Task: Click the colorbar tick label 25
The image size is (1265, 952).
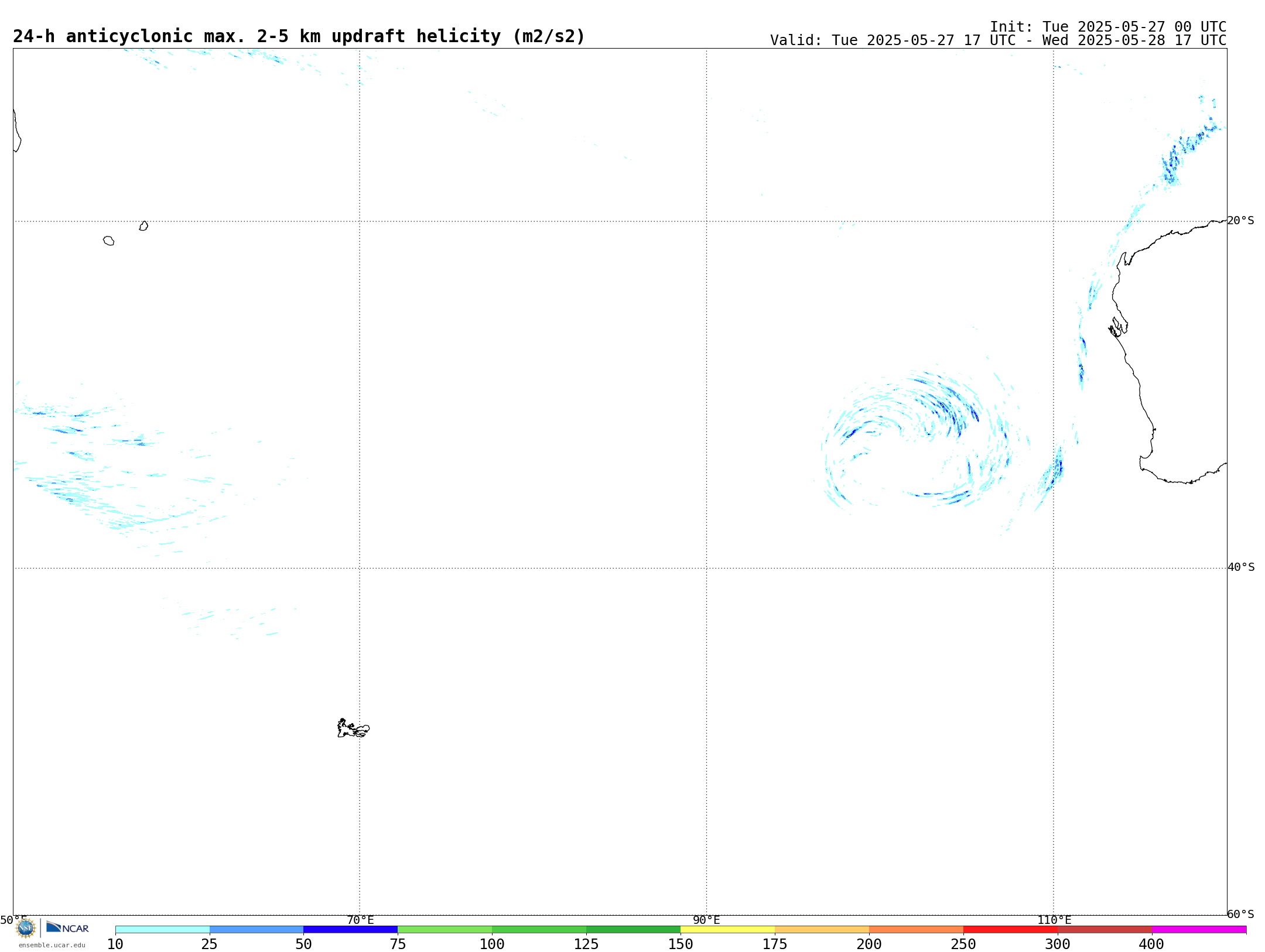Action: (x=210, y=944)
